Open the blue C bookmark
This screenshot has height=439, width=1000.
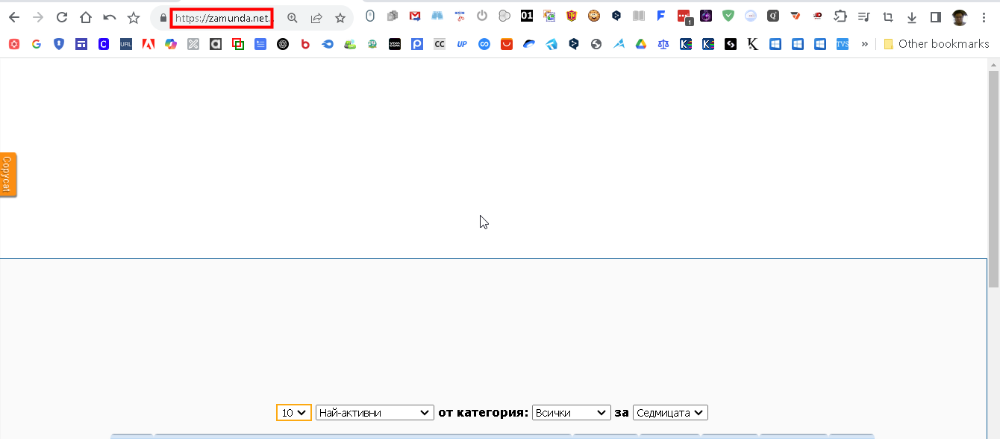pyautogui.click(x=103, y=44)
